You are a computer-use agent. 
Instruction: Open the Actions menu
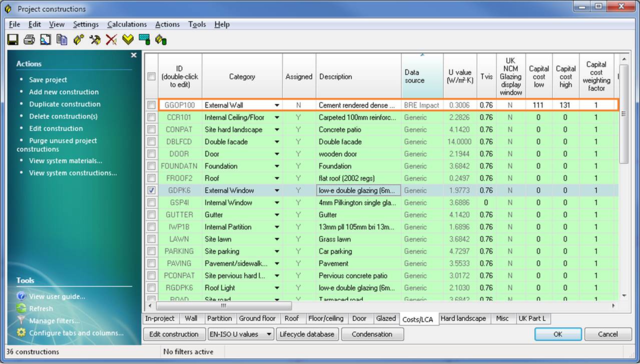point(167,24)
